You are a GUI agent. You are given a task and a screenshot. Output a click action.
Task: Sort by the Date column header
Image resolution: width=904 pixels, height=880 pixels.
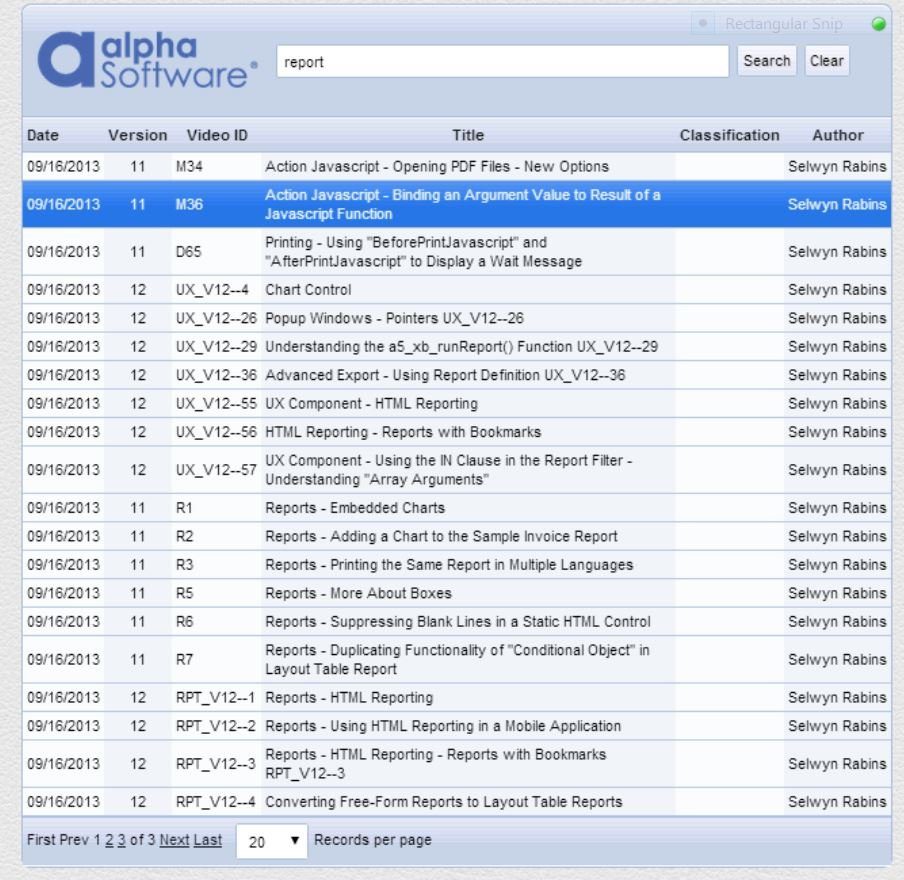[x=43, y=135]
